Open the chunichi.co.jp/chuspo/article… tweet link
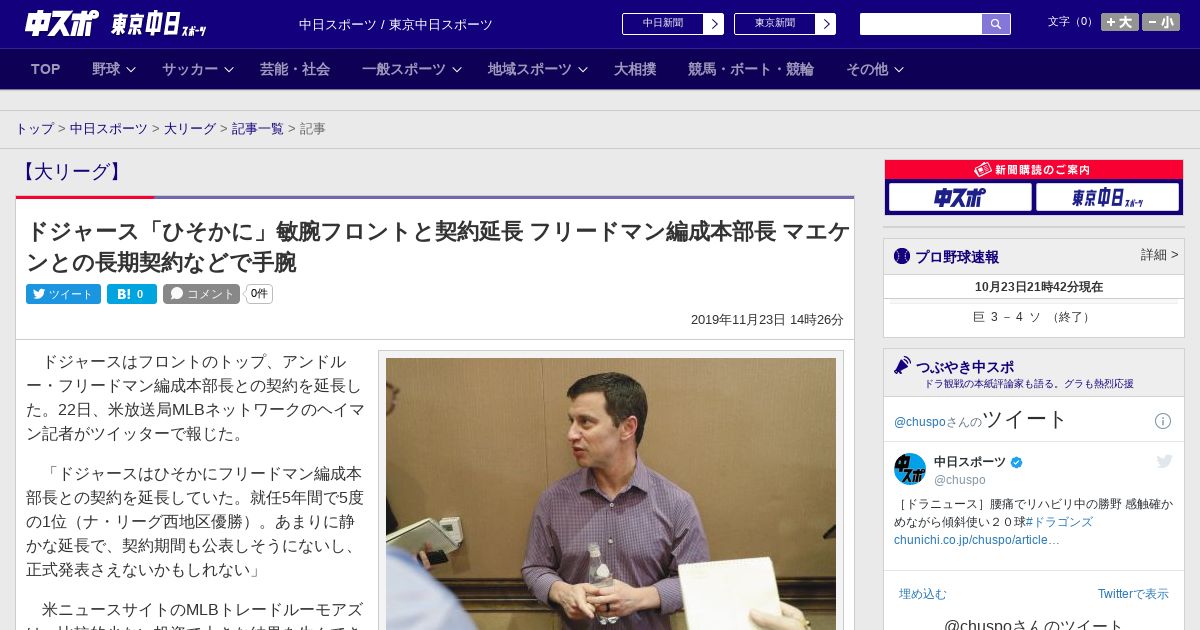 pyautogui.click(x=977, y=540)
